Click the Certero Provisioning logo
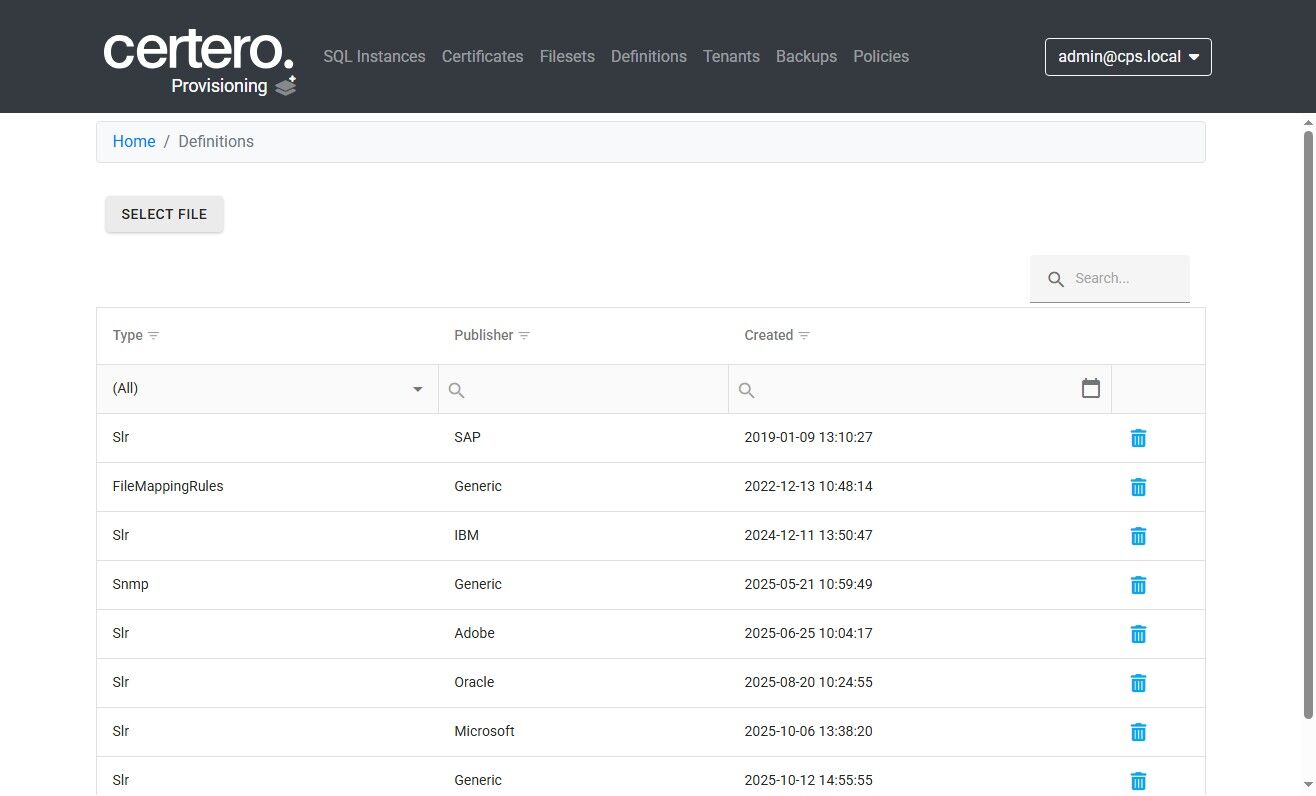This screenshot has width=1316, height=796. click(x=200, y=62)
